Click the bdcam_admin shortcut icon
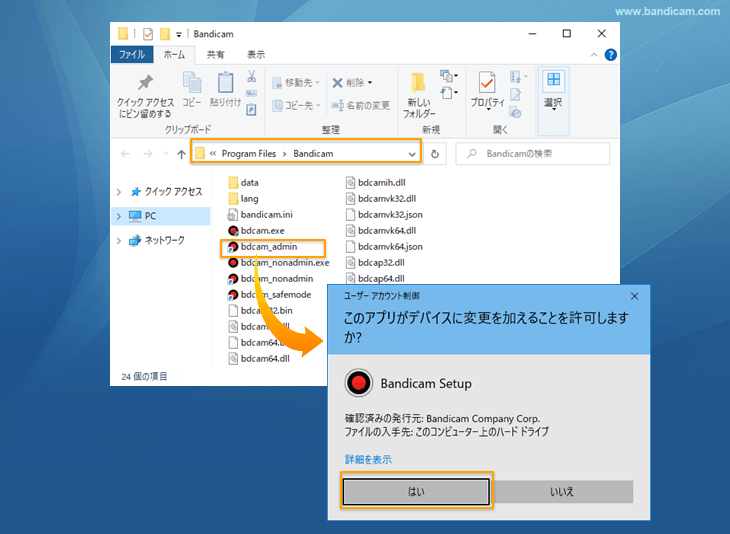Viewport: 730px width, 534px height. pos(233,247)
